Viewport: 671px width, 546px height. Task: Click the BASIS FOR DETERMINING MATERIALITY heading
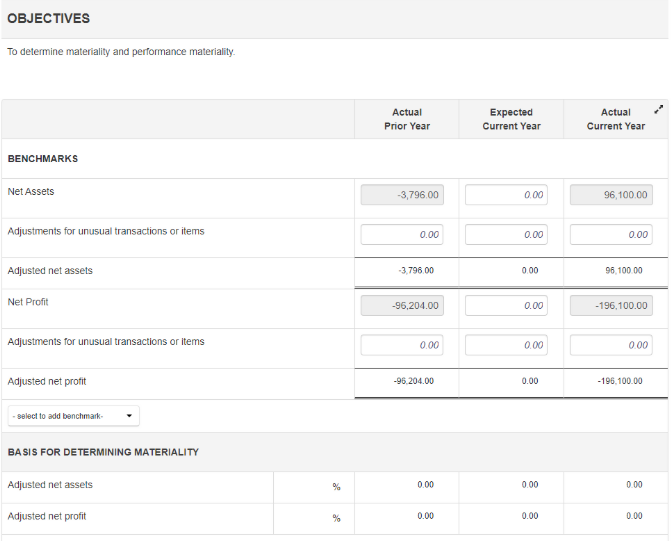pos(103,452)
